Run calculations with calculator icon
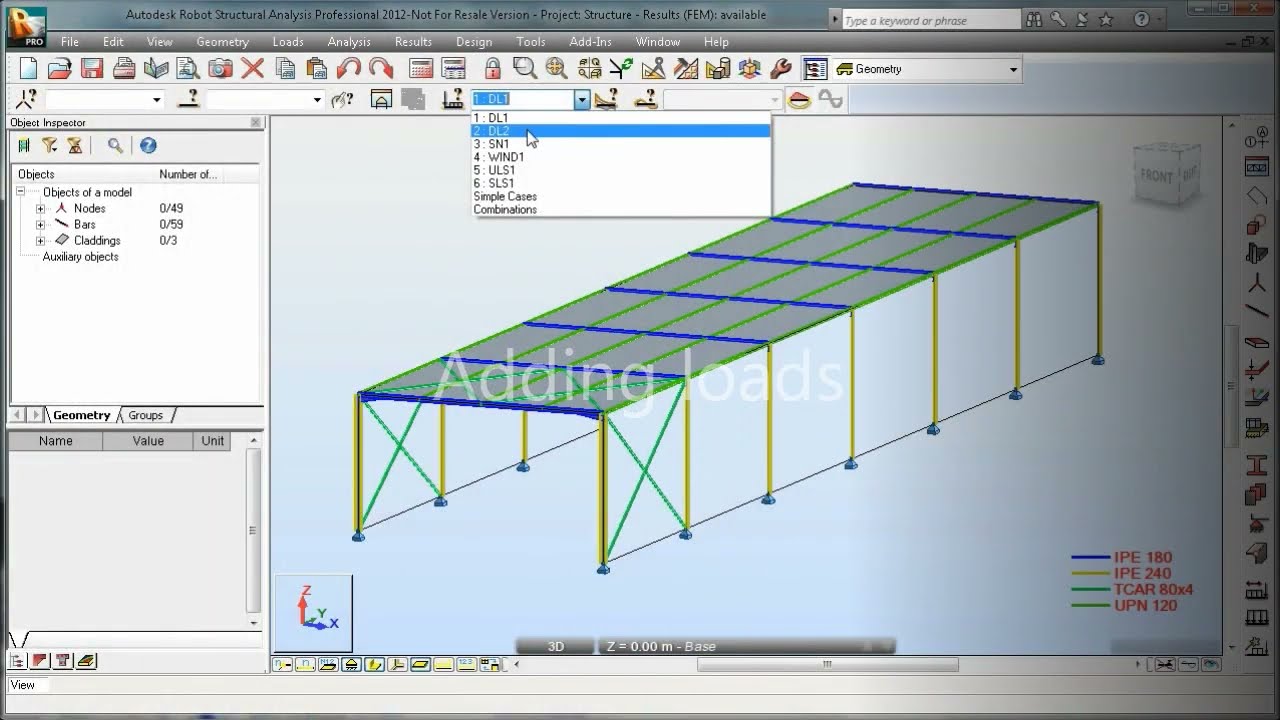Screen dimensions: 1280x720 pos(421,69)
